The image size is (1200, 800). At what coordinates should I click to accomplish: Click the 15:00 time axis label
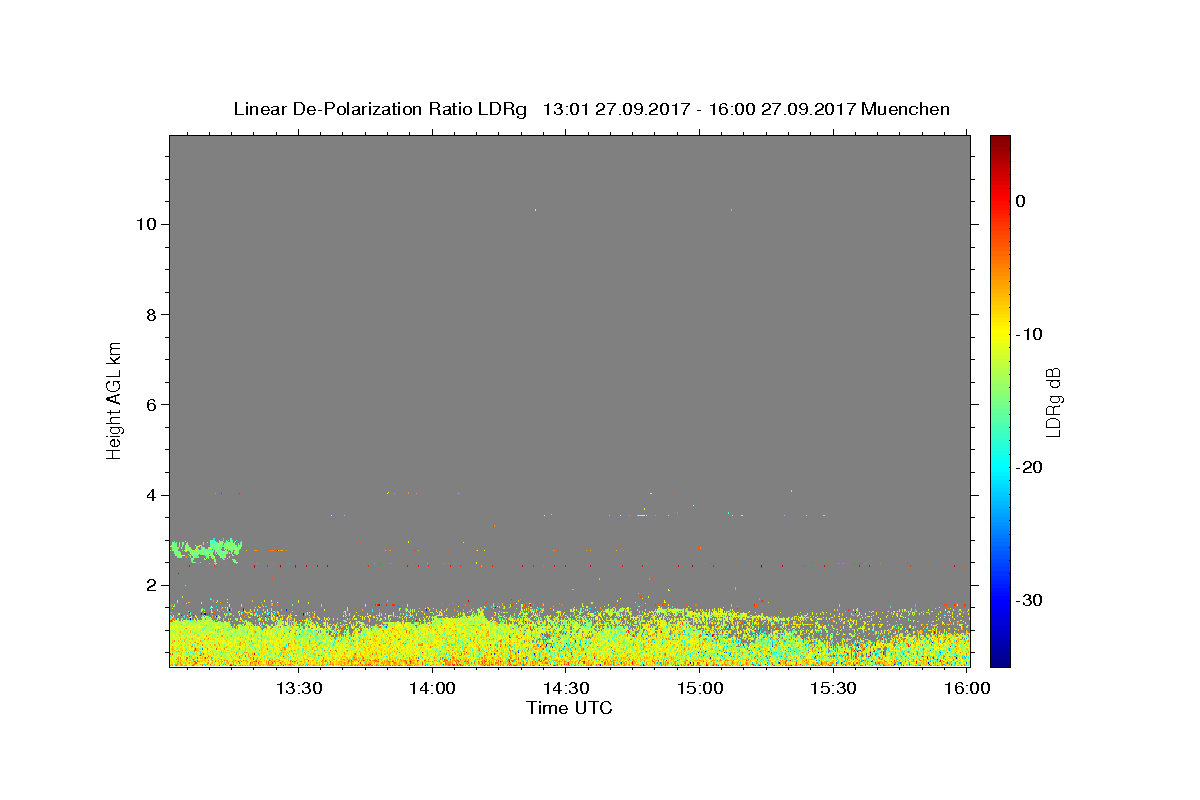click(700, 688)
